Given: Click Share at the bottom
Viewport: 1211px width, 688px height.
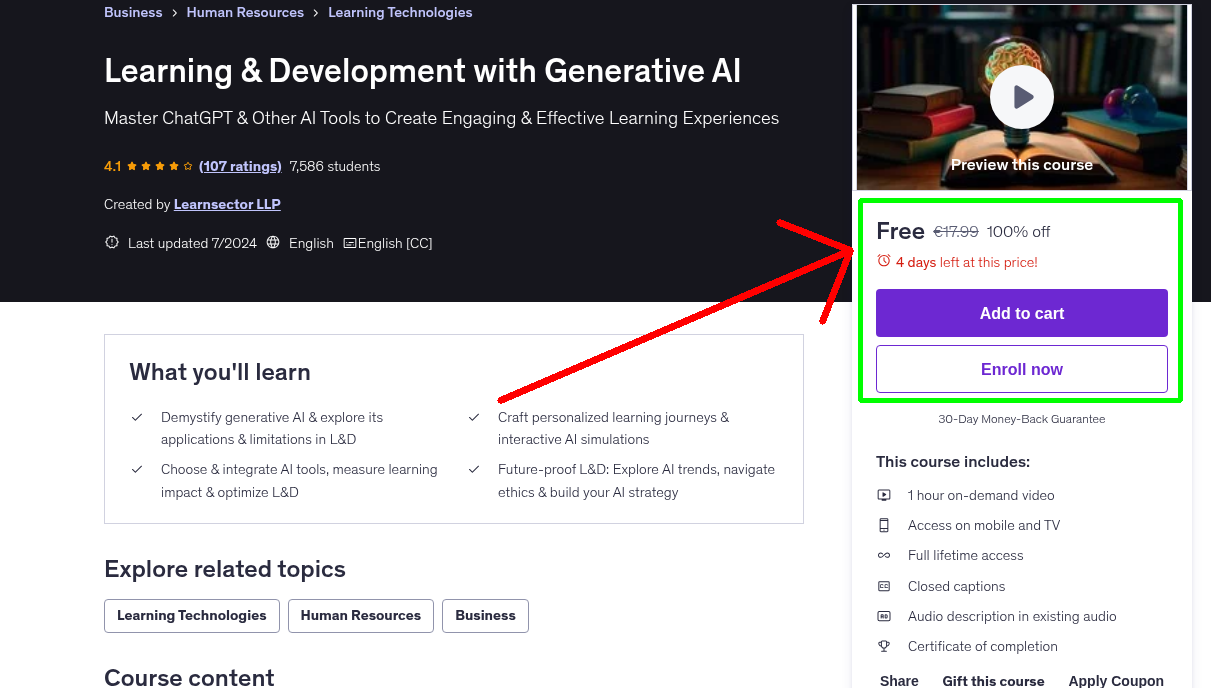Looking at the screenshot, I should 898,679.
